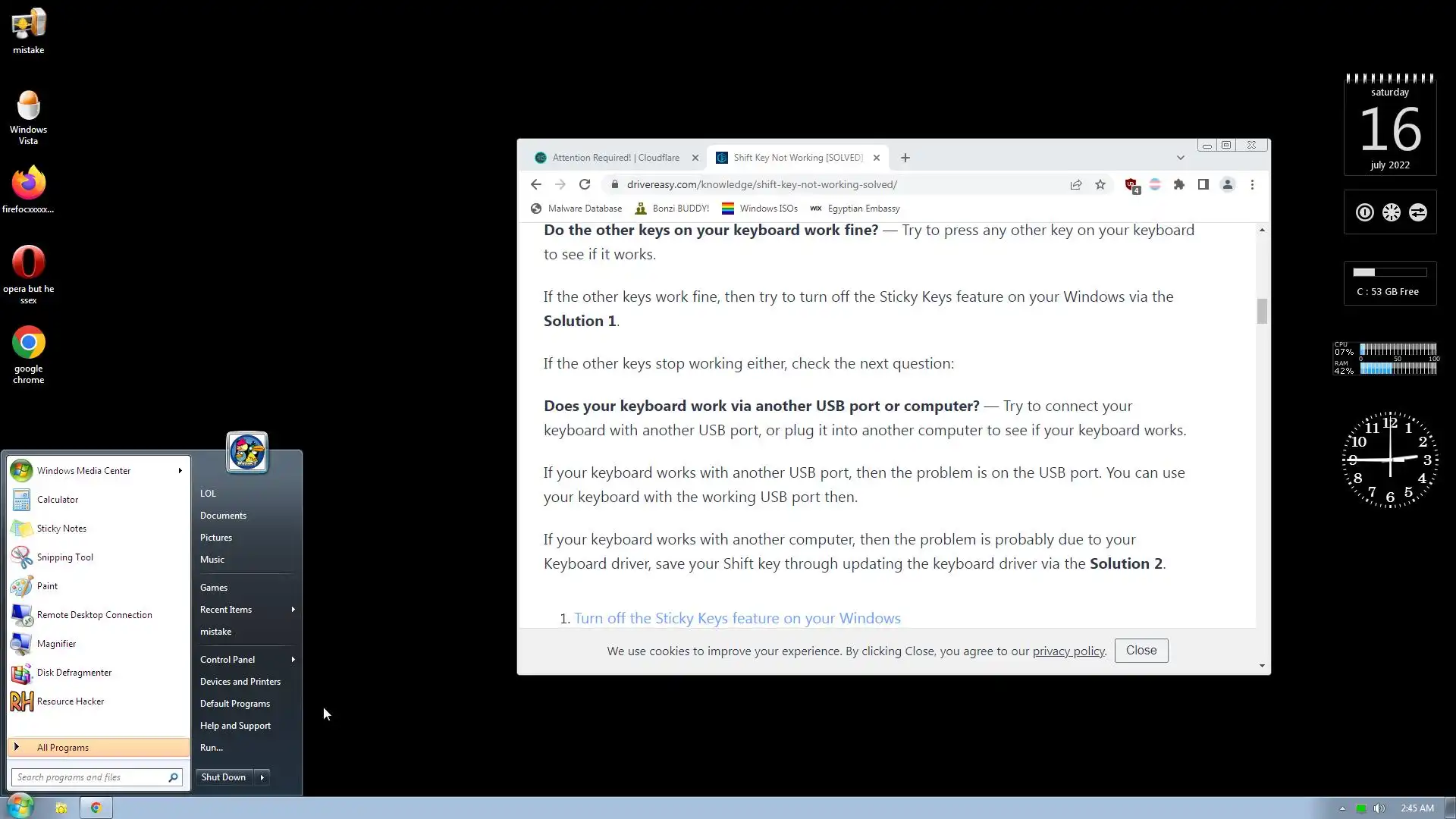Image resolution: width=1456 pixels, height=819 pixels.
Task: Open Turn off Sticky Keys link
Action: coord(737,618)
